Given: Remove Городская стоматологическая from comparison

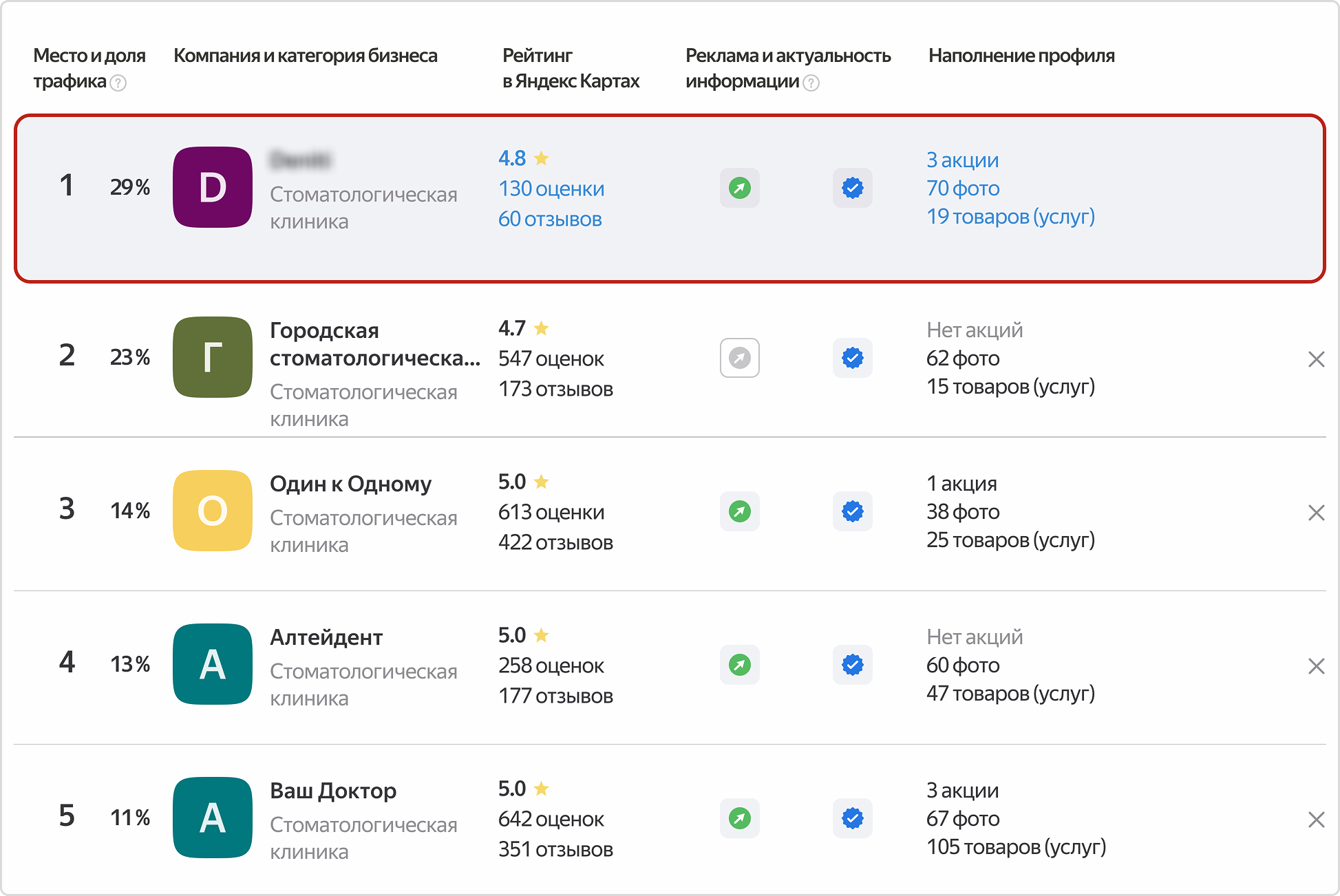Looking at the screenshot, I should pos(1316,359).
